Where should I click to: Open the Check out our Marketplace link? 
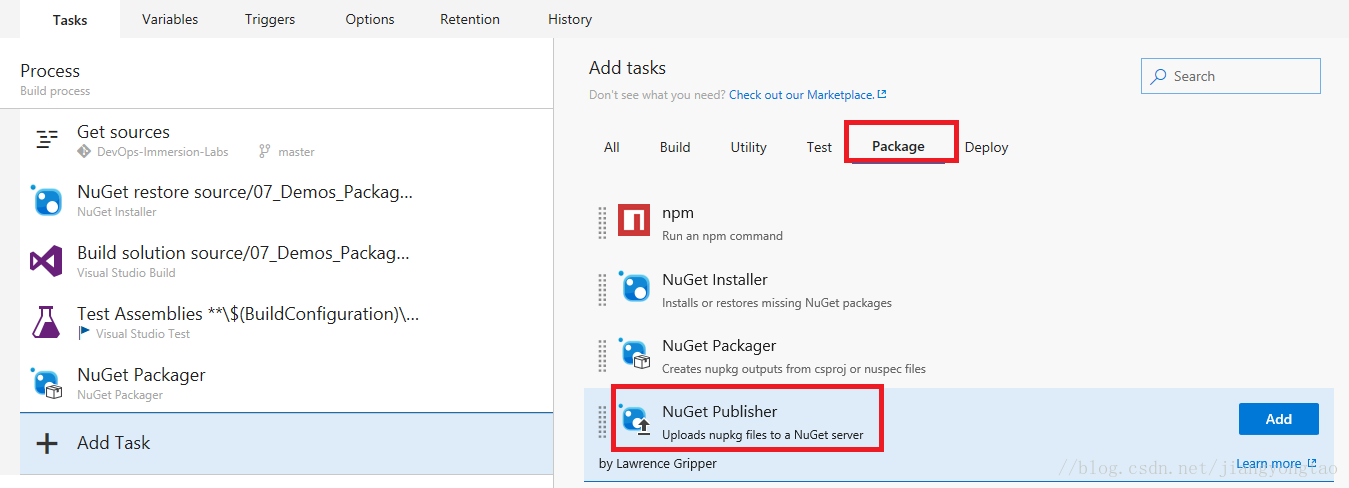[x=802, y=95]
